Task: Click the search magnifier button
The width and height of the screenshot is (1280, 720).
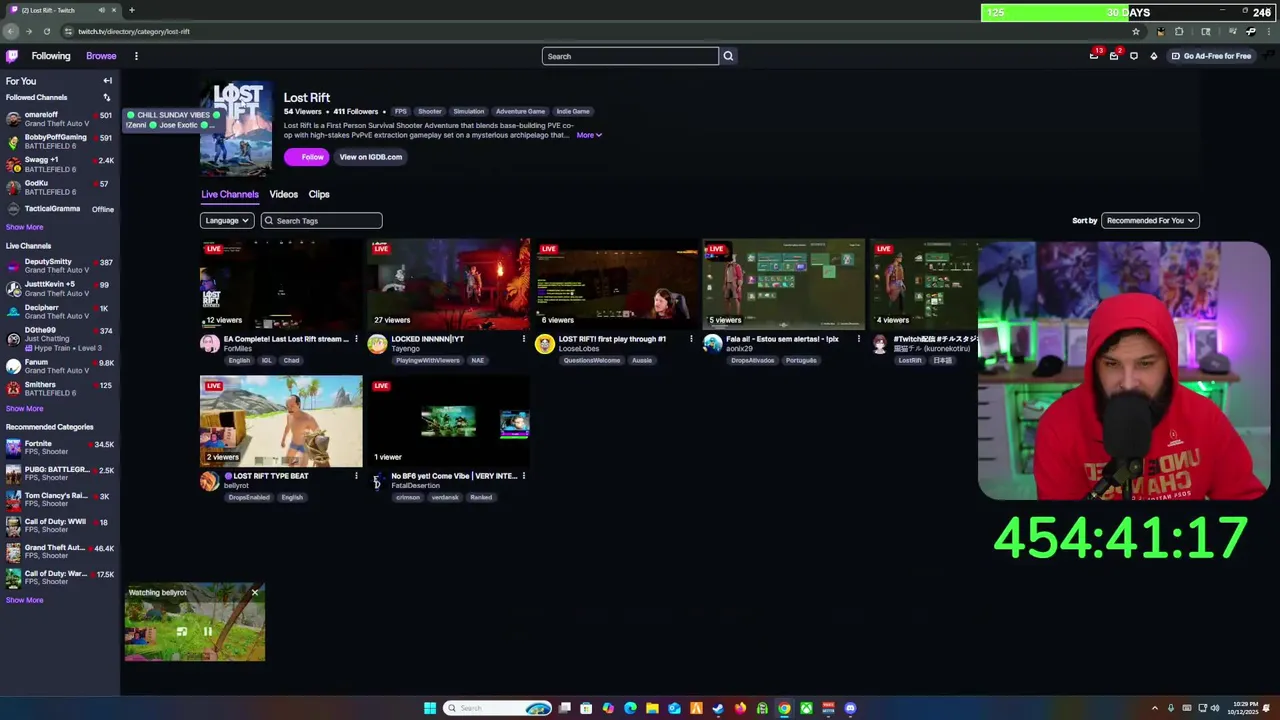Action: 728,56
